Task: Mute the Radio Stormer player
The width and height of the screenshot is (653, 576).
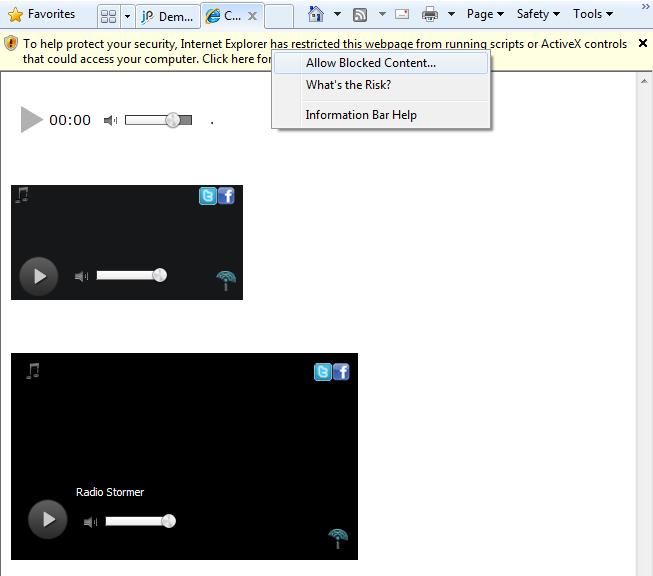Action: (90, 522)
